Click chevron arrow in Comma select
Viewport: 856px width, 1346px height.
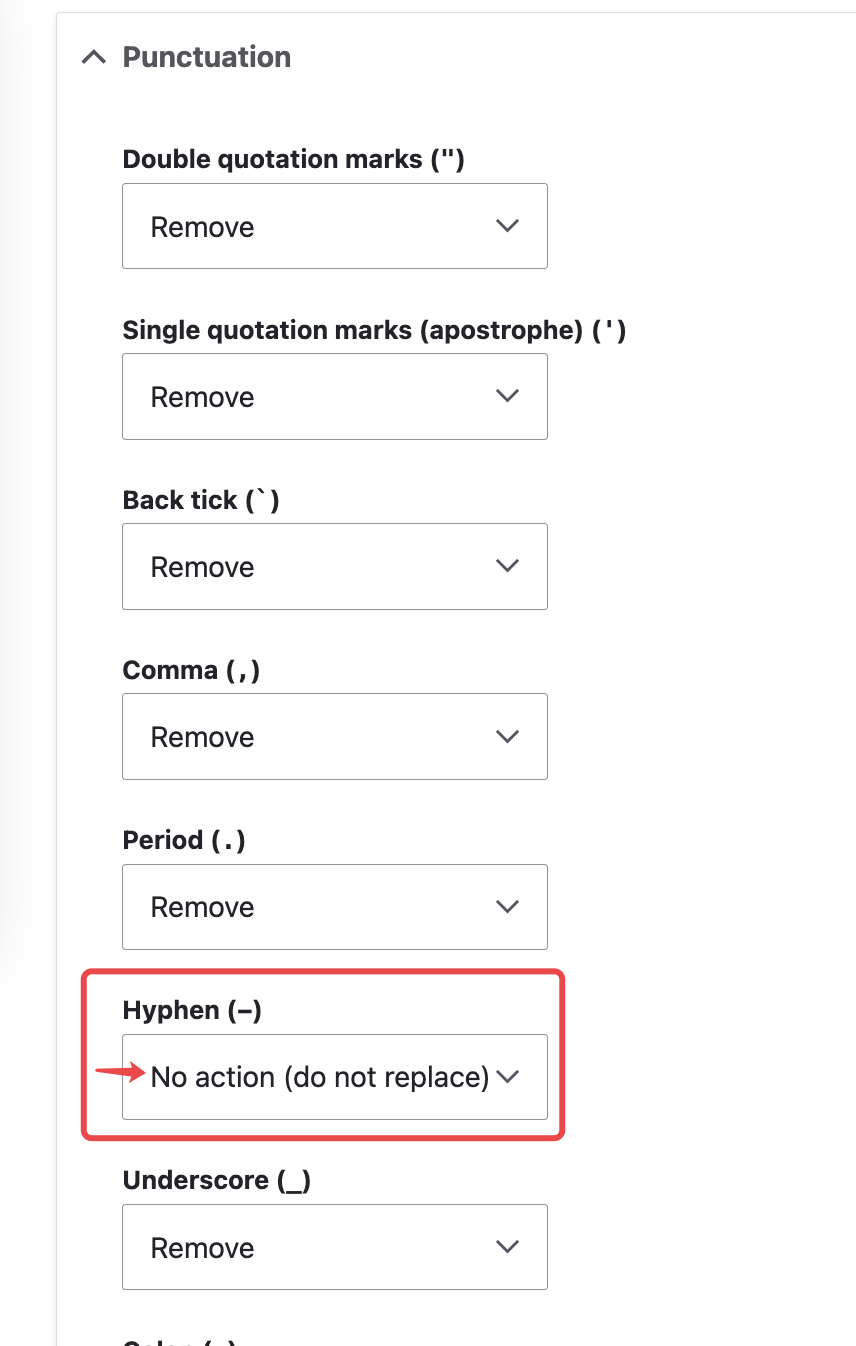(x=508, y=736)
